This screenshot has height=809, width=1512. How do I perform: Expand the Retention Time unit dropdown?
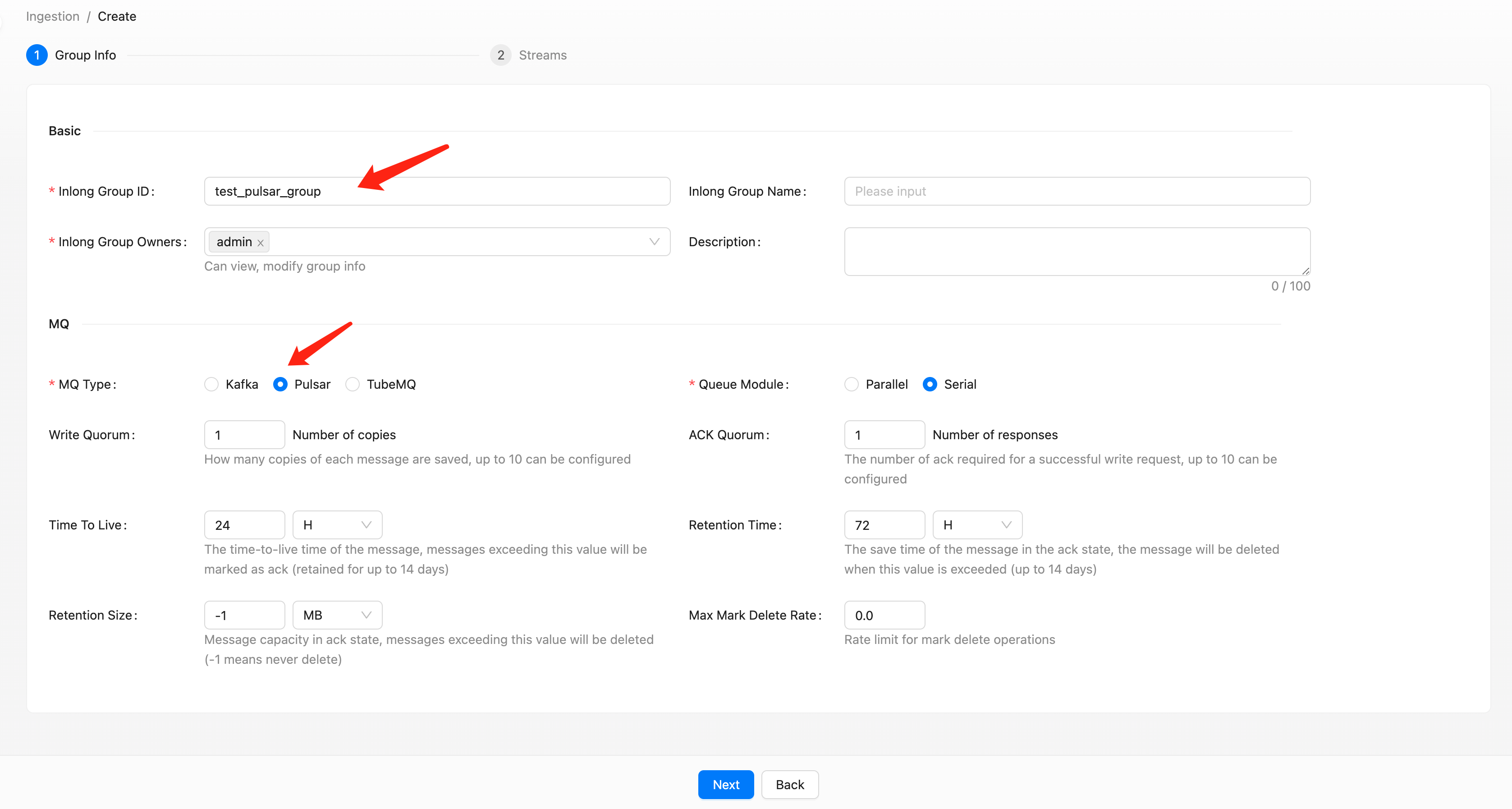tap(975, 524)
